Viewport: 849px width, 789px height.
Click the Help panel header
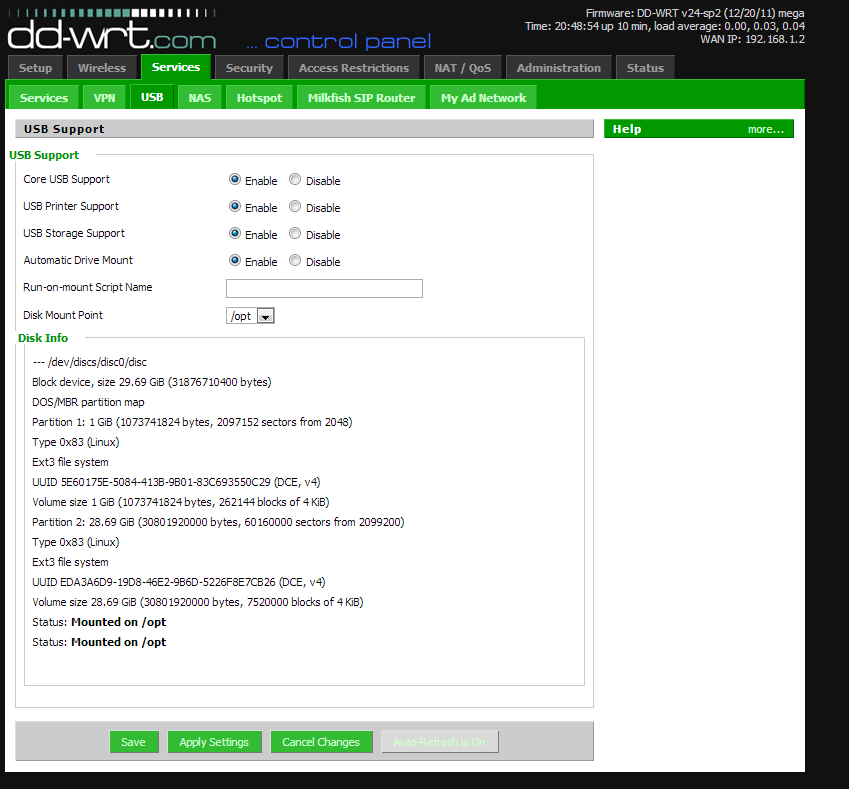click(698, 129)
